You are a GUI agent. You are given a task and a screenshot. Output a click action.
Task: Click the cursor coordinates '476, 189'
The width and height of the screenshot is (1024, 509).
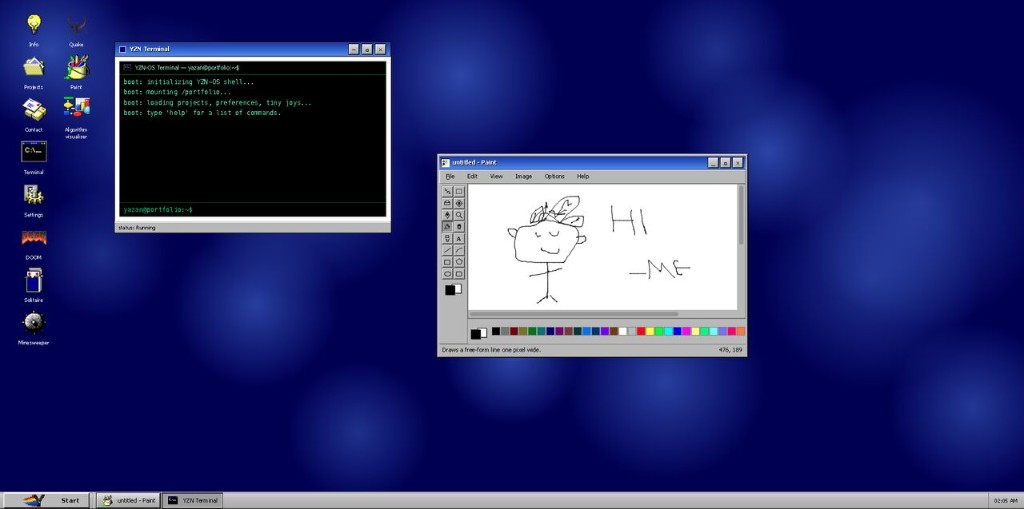pyautogui.click(x=730, y=350)
